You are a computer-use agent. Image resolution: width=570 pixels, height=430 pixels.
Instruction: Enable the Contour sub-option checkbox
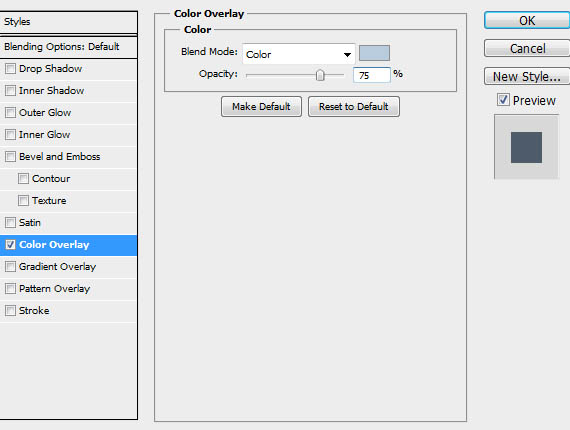23,178
